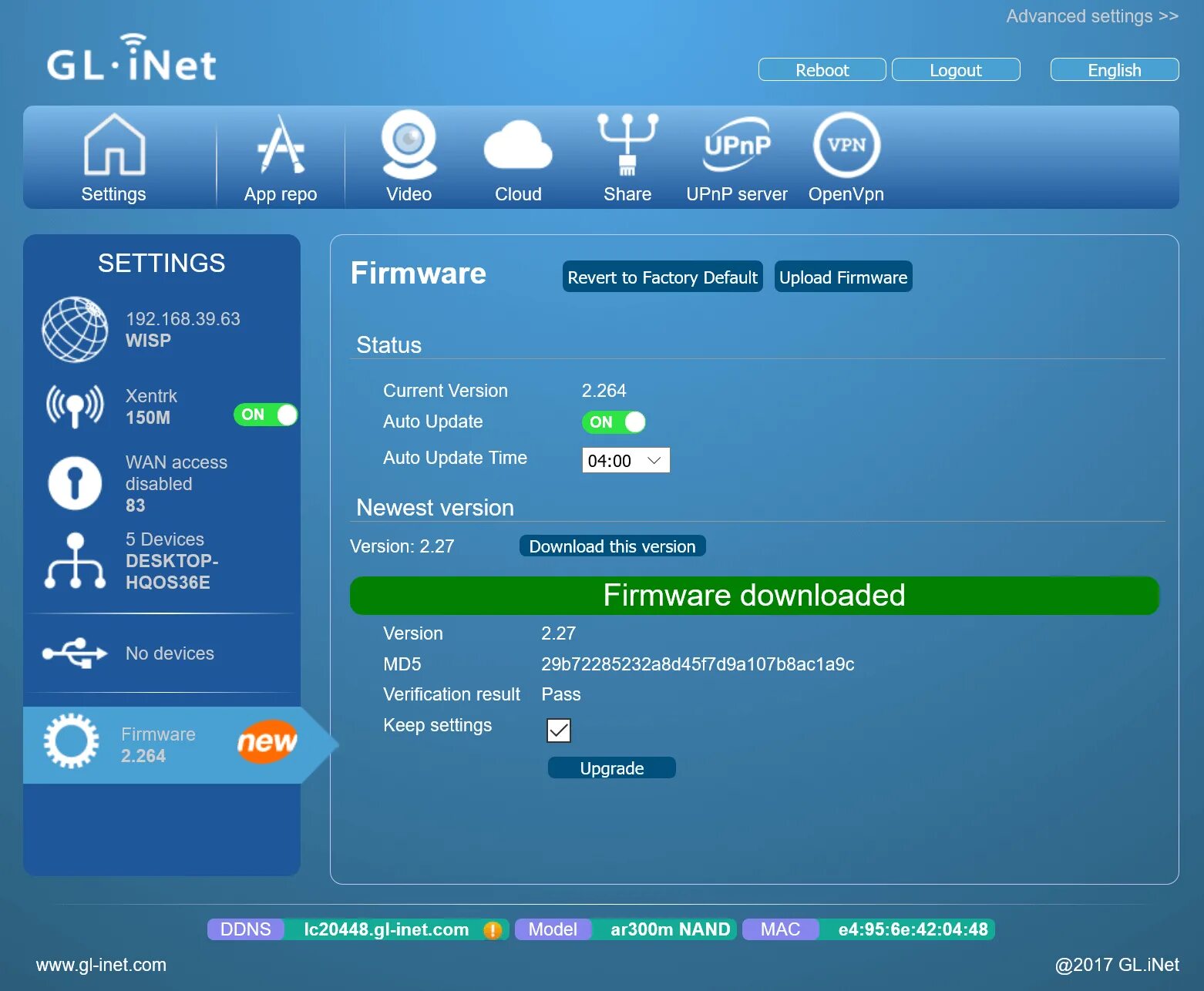Screen dimensions: 1204x991
Task: Click the @2017 GL.iNet footer text
Action: tap(1117, 965)
